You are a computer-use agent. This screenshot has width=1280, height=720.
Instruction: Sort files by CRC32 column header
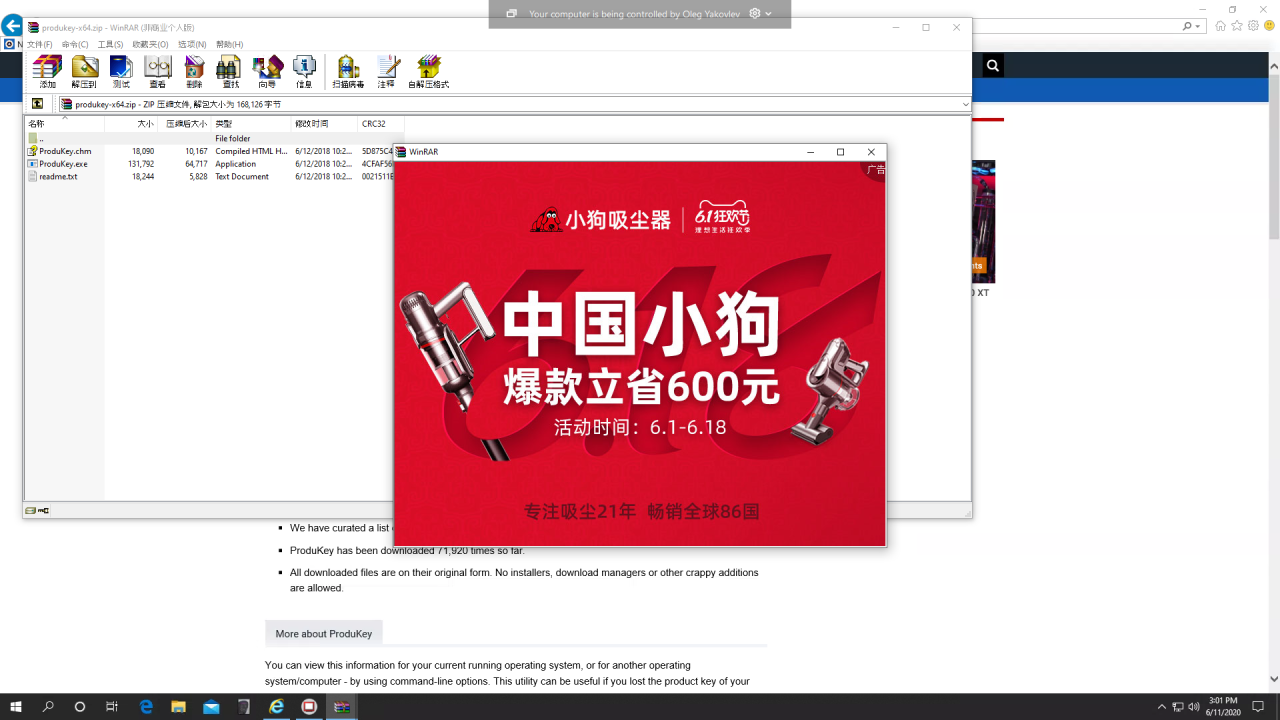click(381, 124)
